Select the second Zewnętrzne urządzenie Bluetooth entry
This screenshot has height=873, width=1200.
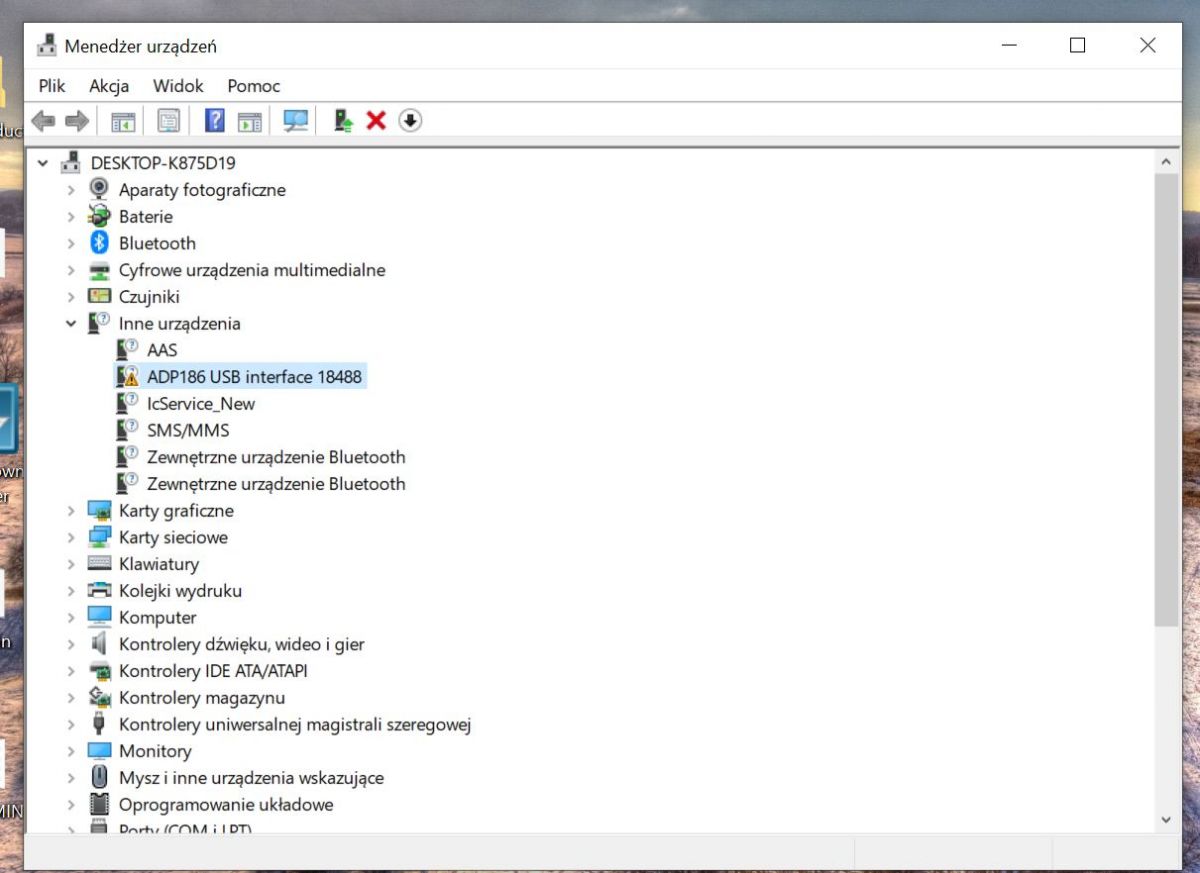click(x=276, y=484)
